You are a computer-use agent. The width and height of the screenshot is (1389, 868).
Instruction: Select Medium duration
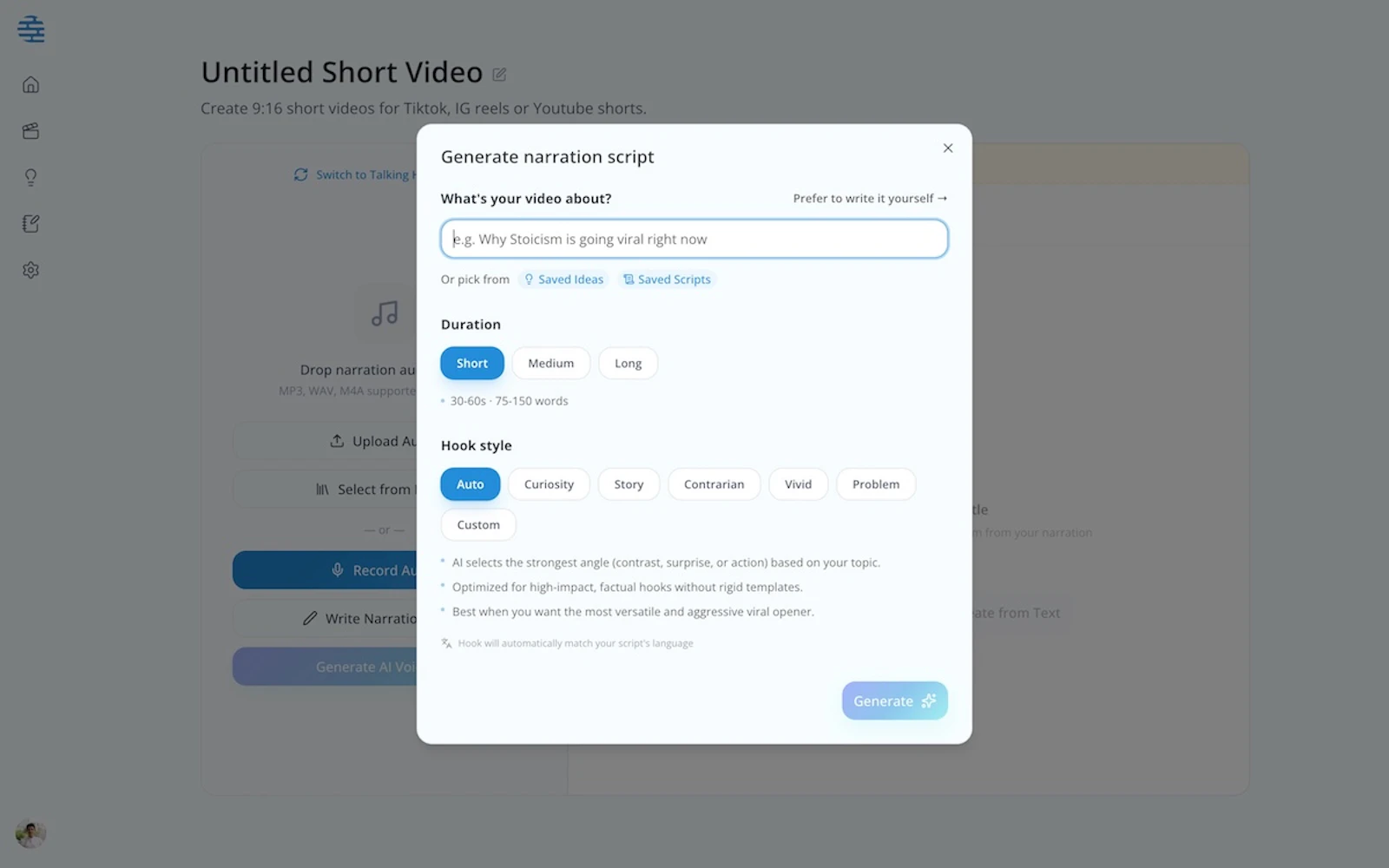(550, 363)
